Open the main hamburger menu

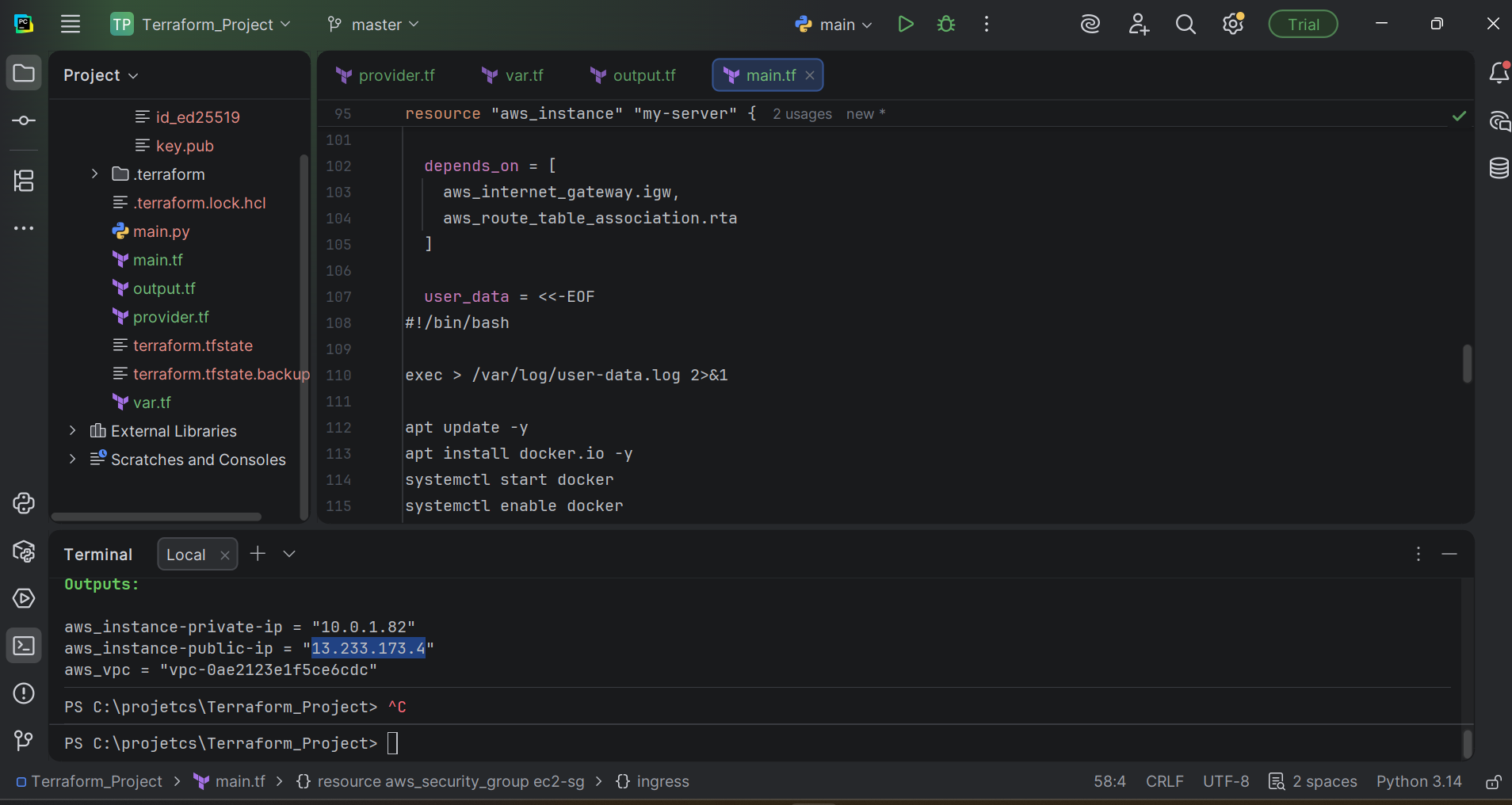point(71,25)
